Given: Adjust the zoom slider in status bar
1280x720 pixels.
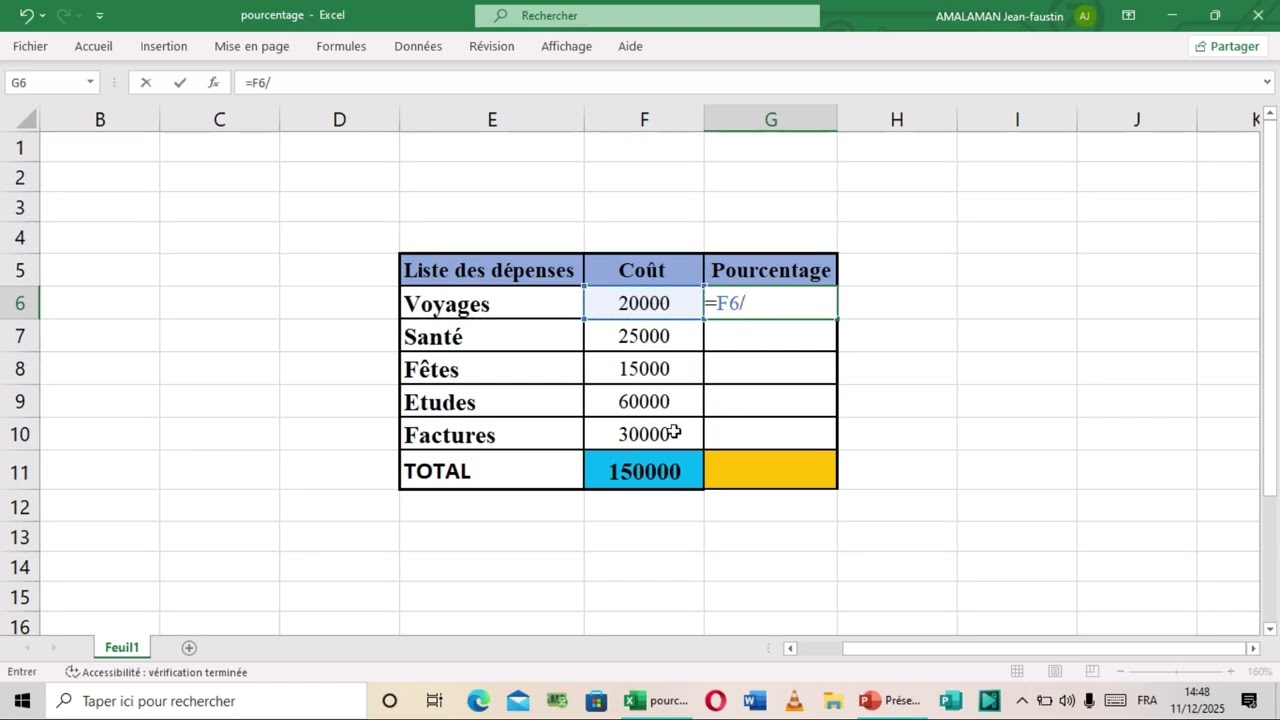Looking at the screenshot, I should click(x=1176, y=672).
